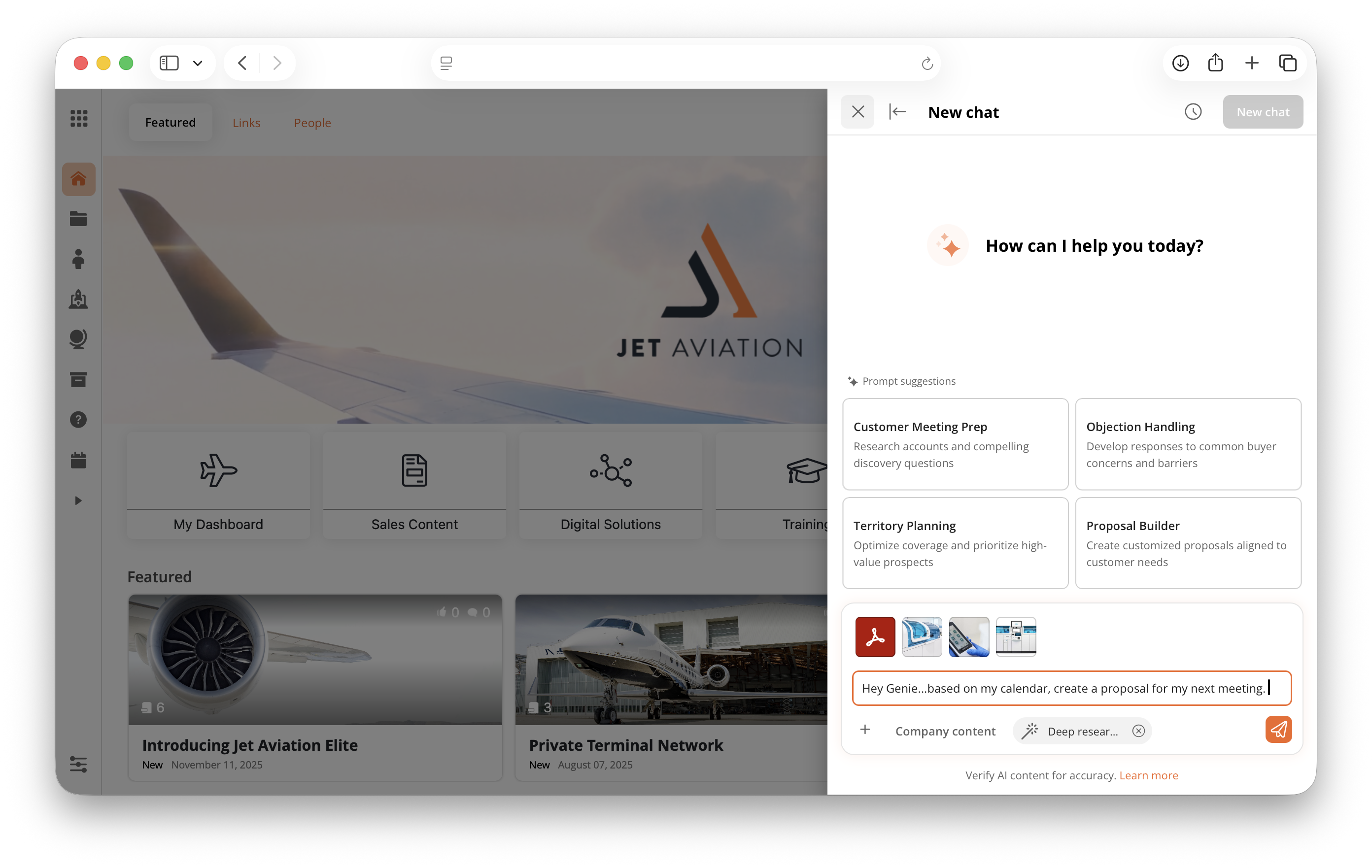The image size is (1372, 868).
Task: Open the browser sidebar dropdown chevron
Action: coord(198,63)
